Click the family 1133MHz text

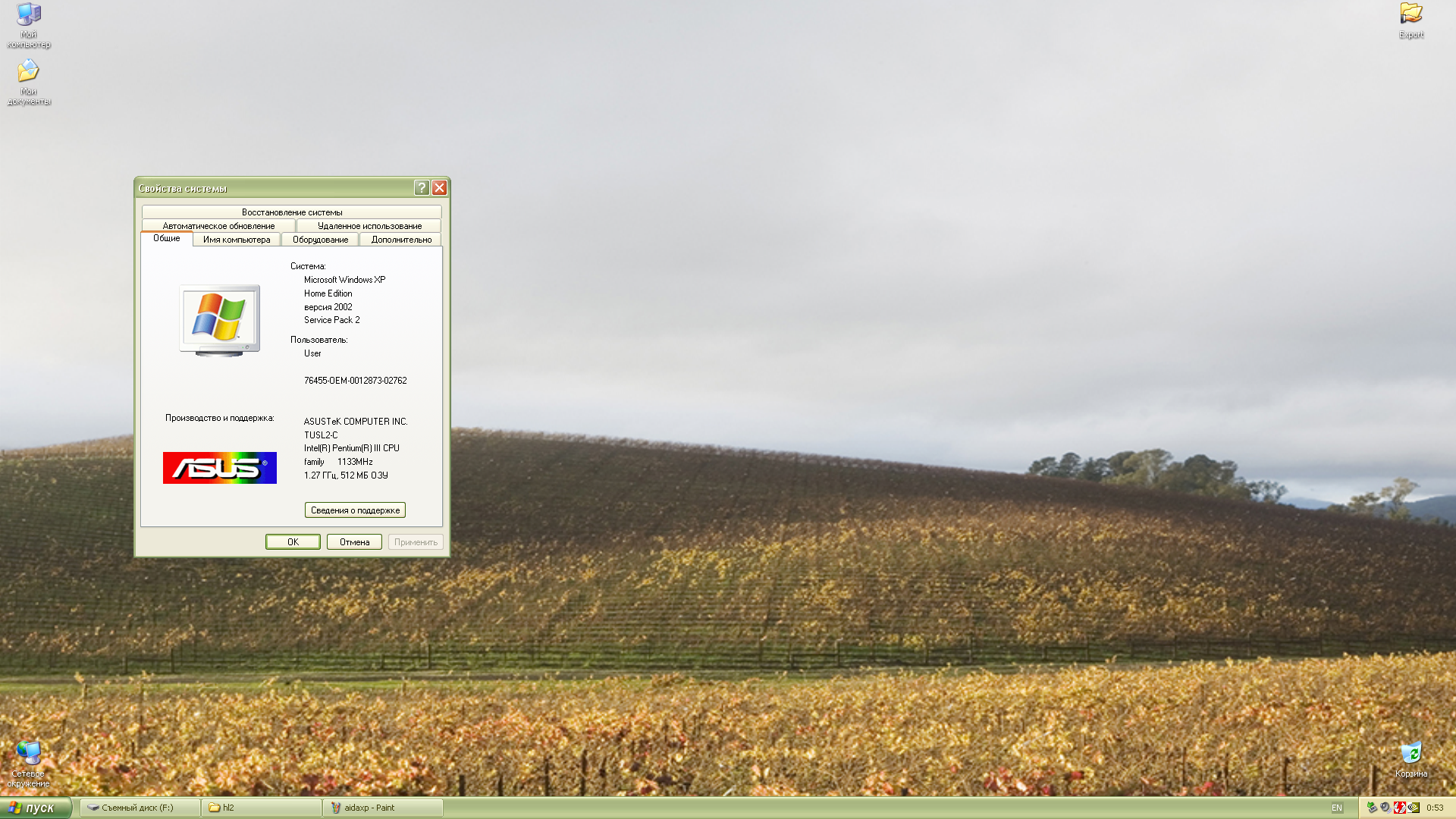click(338, 462)
